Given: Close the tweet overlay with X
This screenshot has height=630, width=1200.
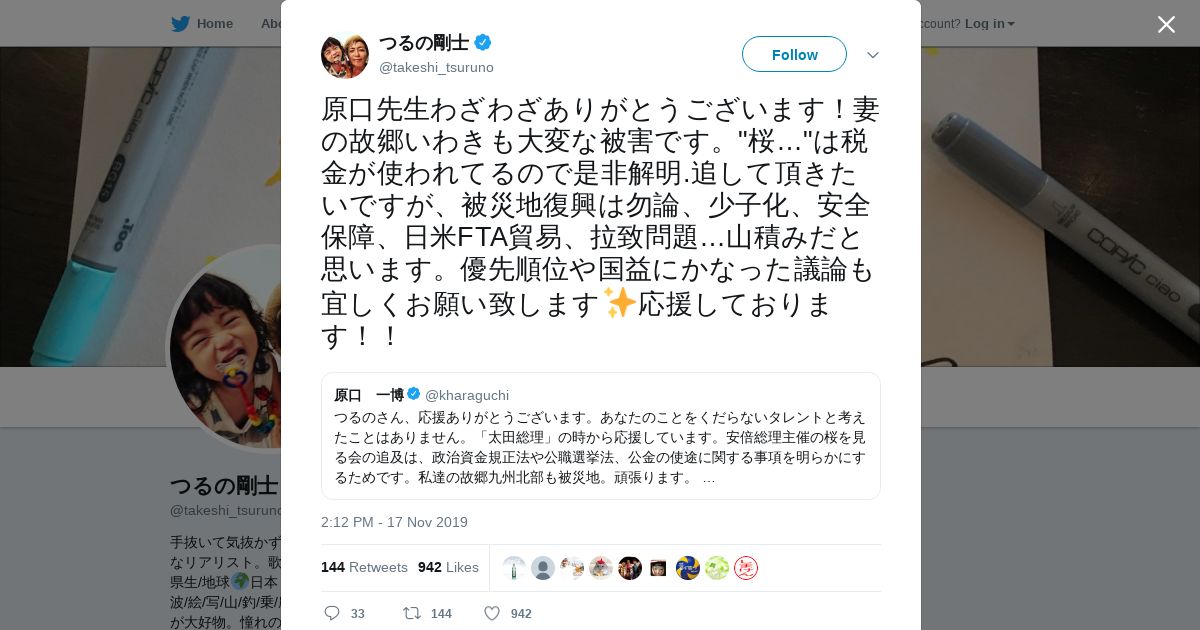Looking at the screenshot, I should pos(1166,24).
